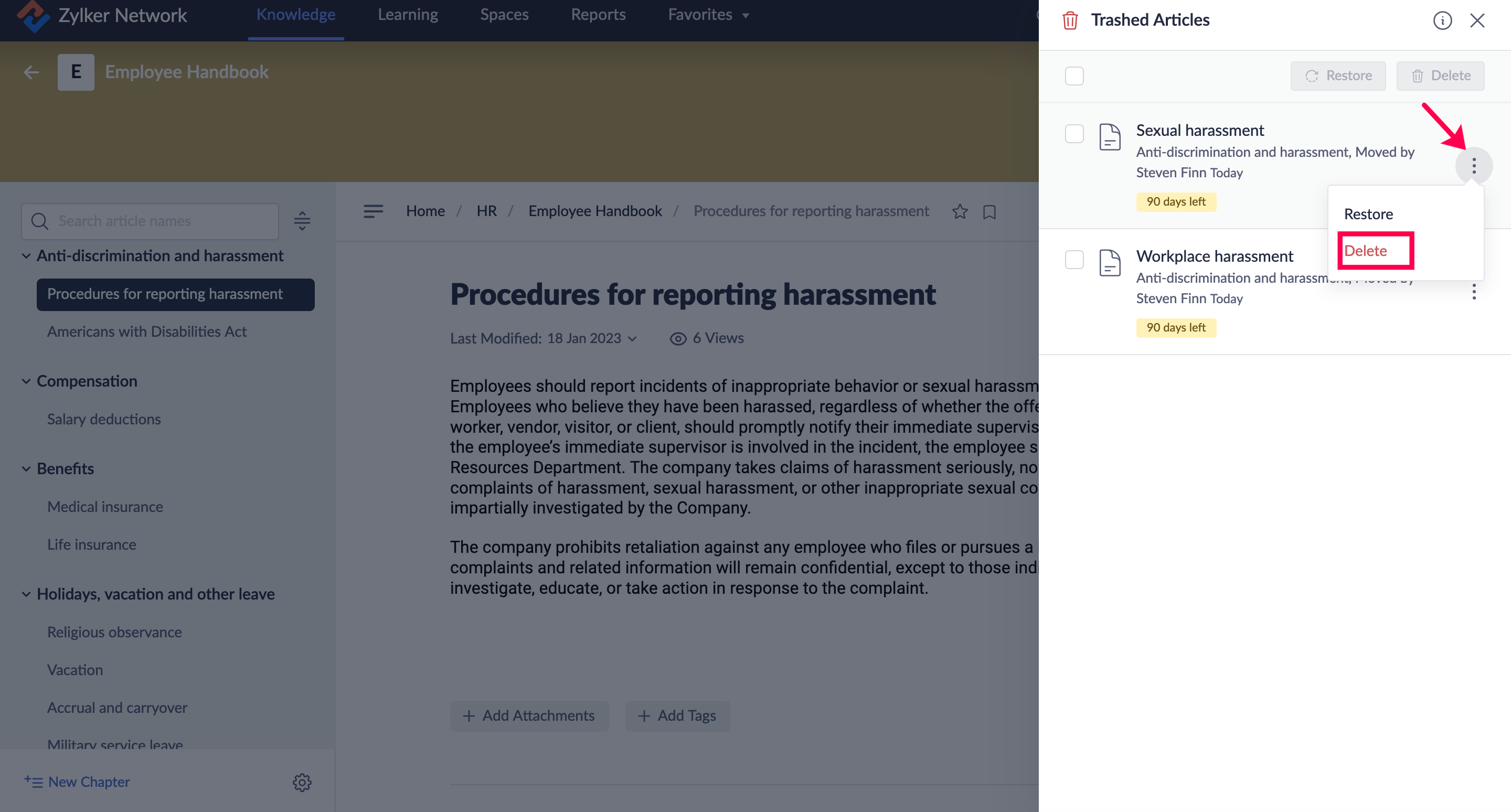
Task: Click the info icon in Trashed Articles
Action: point(1442,20)
